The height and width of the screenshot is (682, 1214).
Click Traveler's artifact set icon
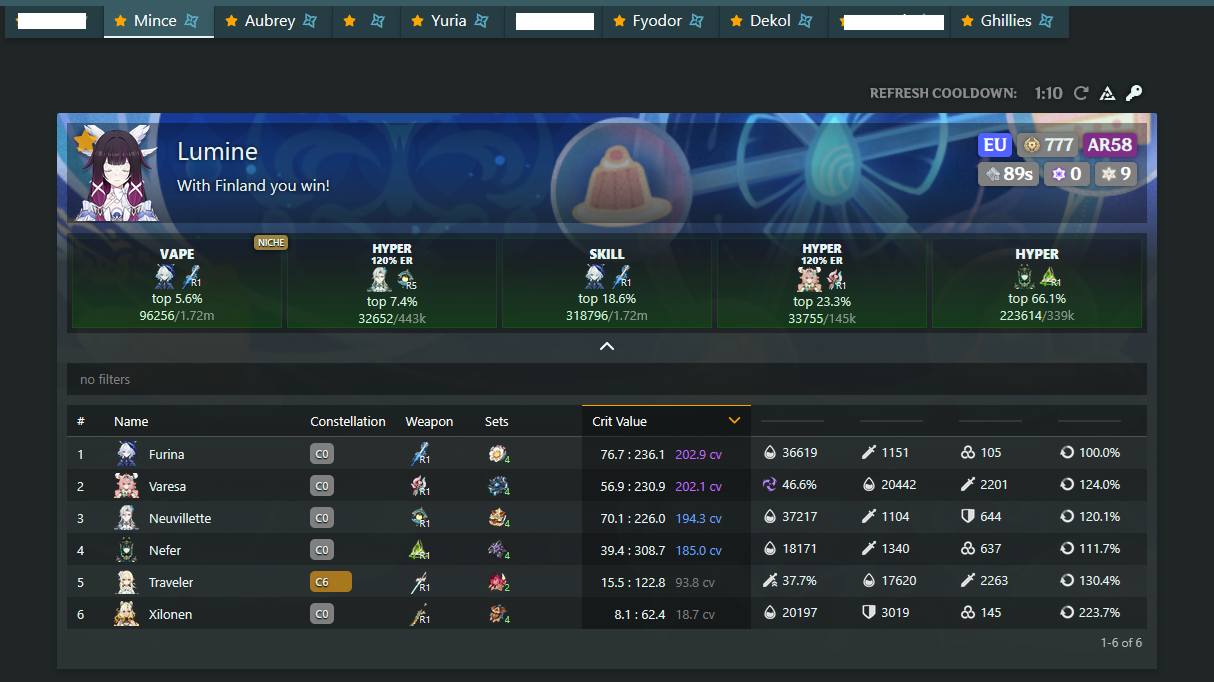coord(498,582)
